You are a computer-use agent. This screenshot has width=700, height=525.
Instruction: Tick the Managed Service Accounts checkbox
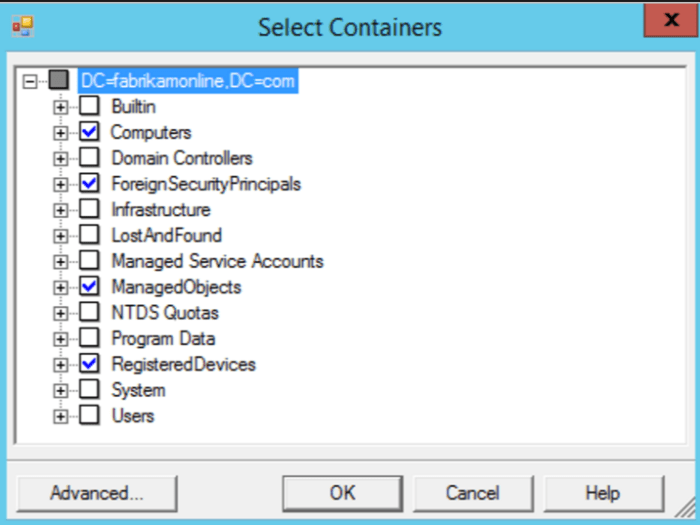coord(90,261)
